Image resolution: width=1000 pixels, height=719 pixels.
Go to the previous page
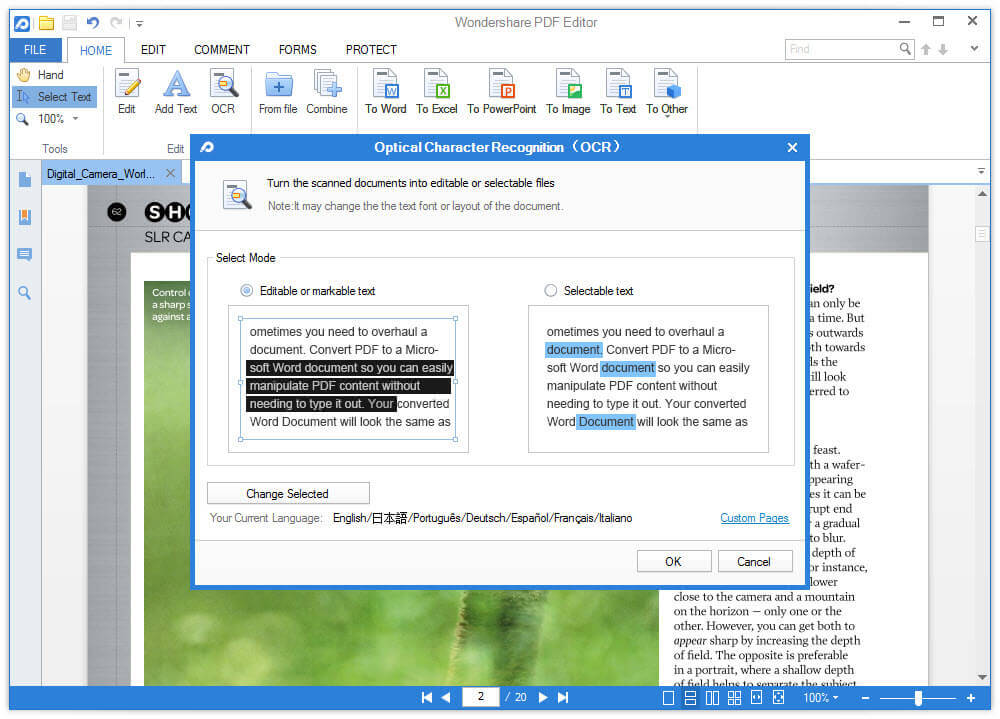tap(446, 697)
